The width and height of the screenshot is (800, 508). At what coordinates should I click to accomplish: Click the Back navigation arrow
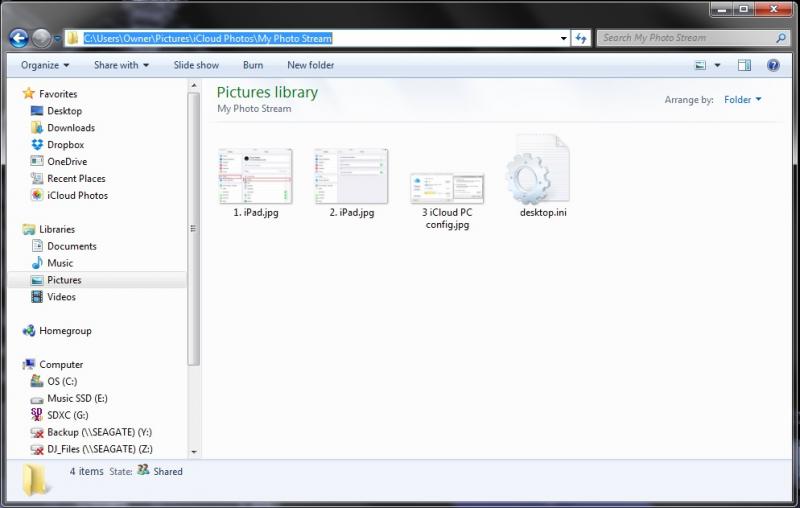(18, 38)
